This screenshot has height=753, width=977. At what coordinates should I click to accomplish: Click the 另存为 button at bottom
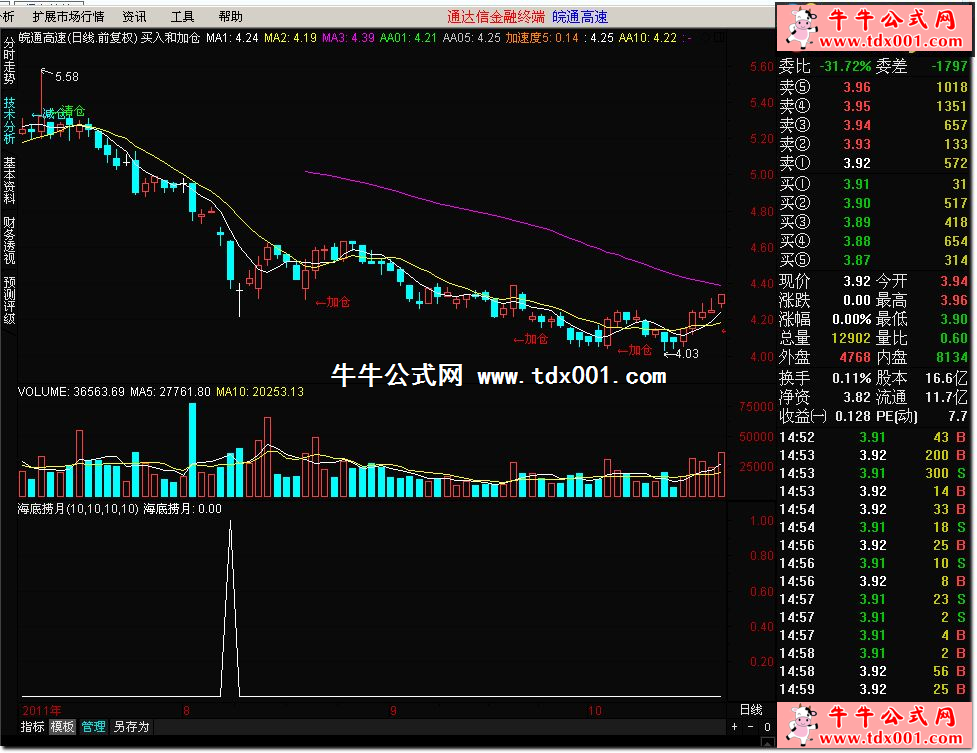point(131,727)
